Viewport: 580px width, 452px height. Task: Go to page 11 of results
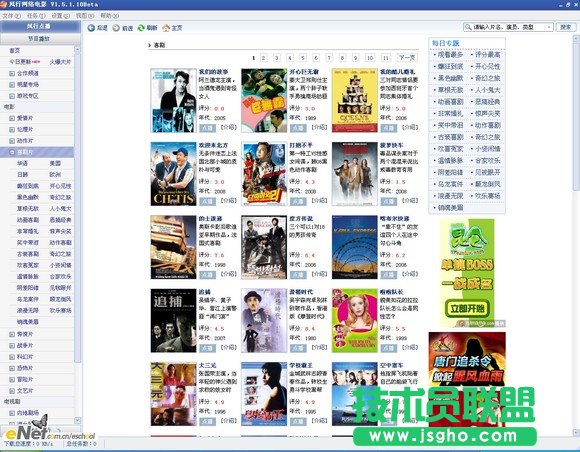click(386, 58)
